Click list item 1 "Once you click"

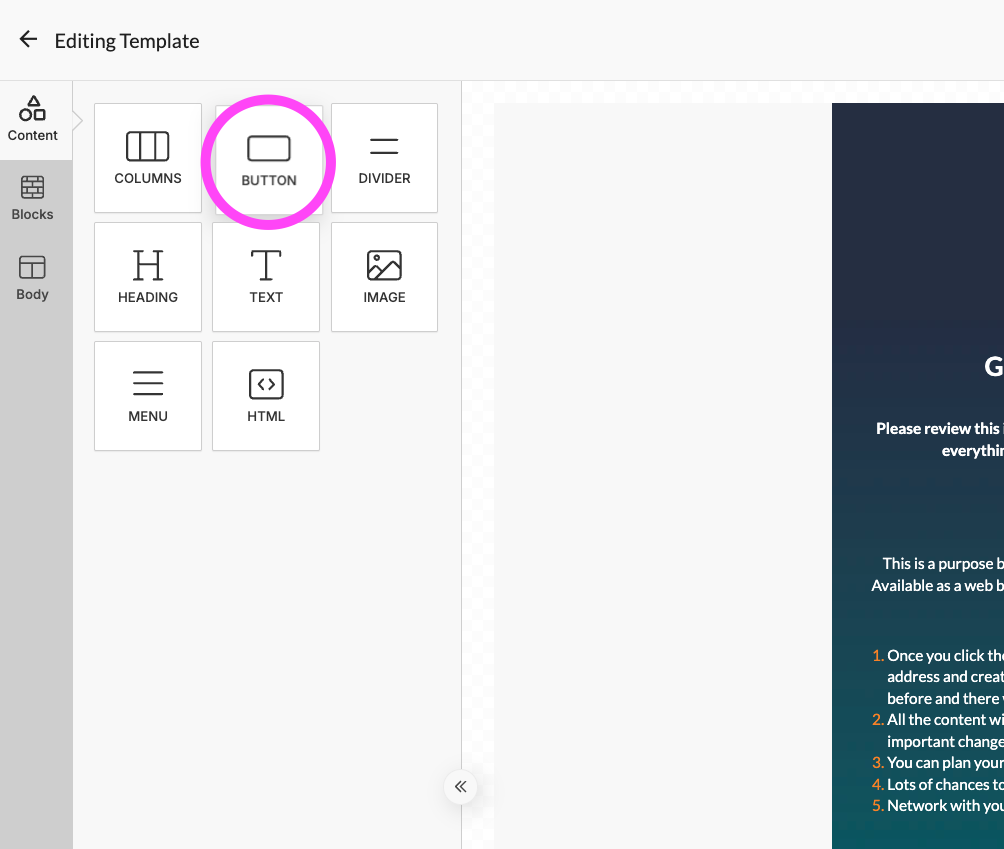[x=944, y=656]
